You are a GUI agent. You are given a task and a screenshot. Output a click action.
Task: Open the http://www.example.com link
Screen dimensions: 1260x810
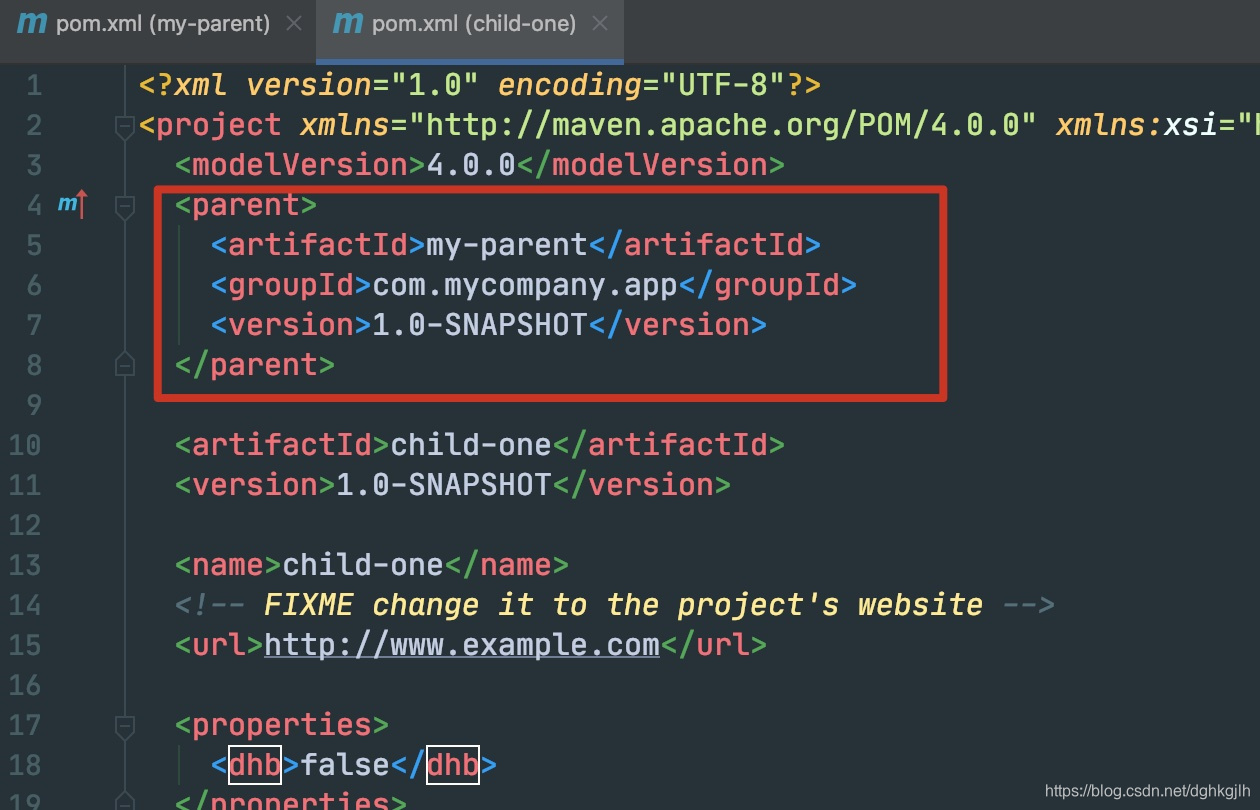point(462,645)
